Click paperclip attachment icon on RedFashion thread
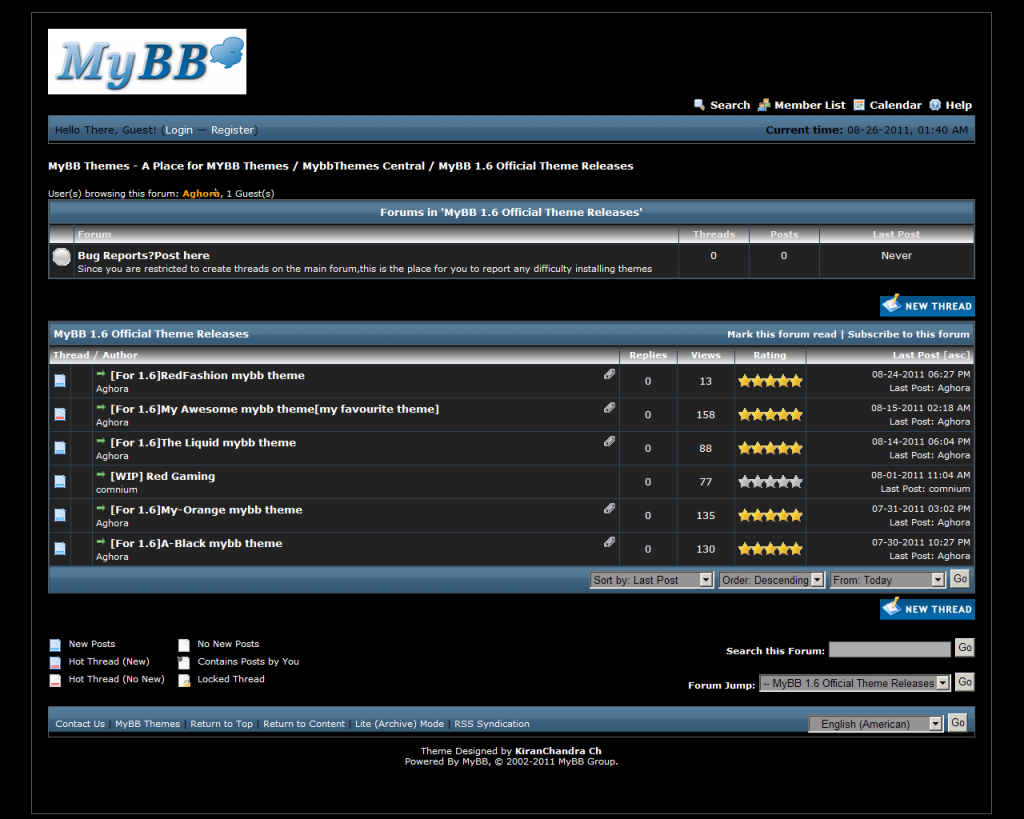 [609, 374]
